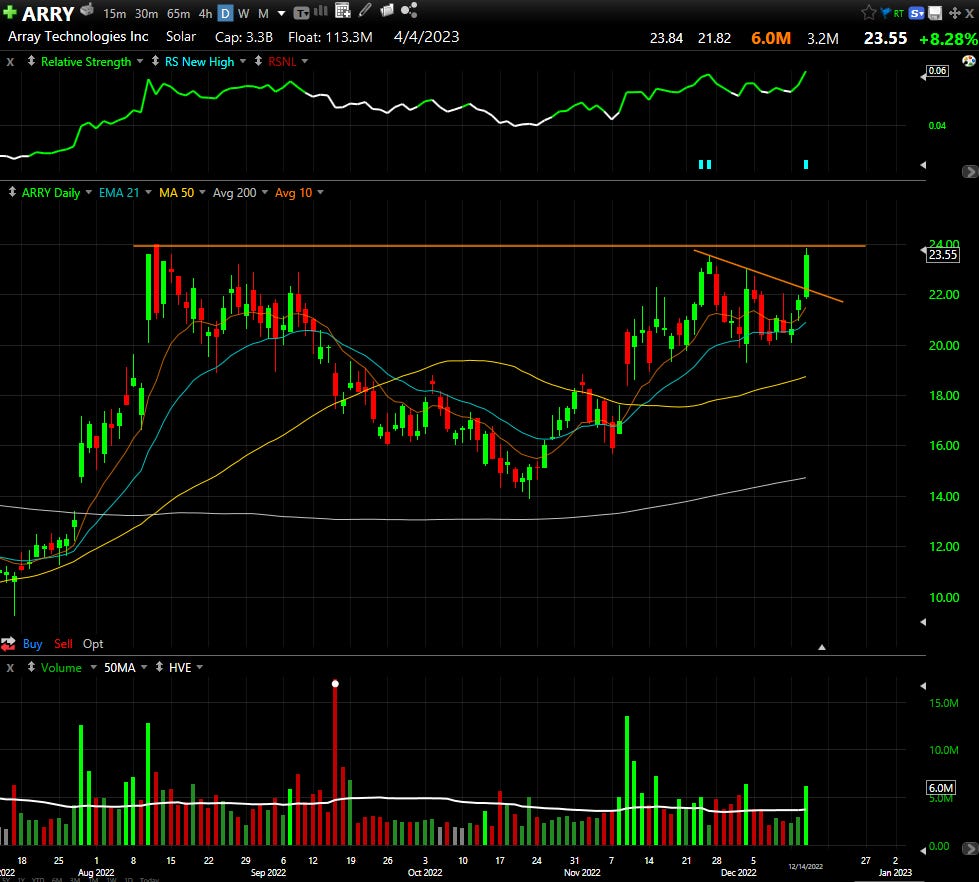Open Avg 10 settings dropdown
Image resolution: width=979 pixels, height=882 pixels.
click(x=320, y=192)
